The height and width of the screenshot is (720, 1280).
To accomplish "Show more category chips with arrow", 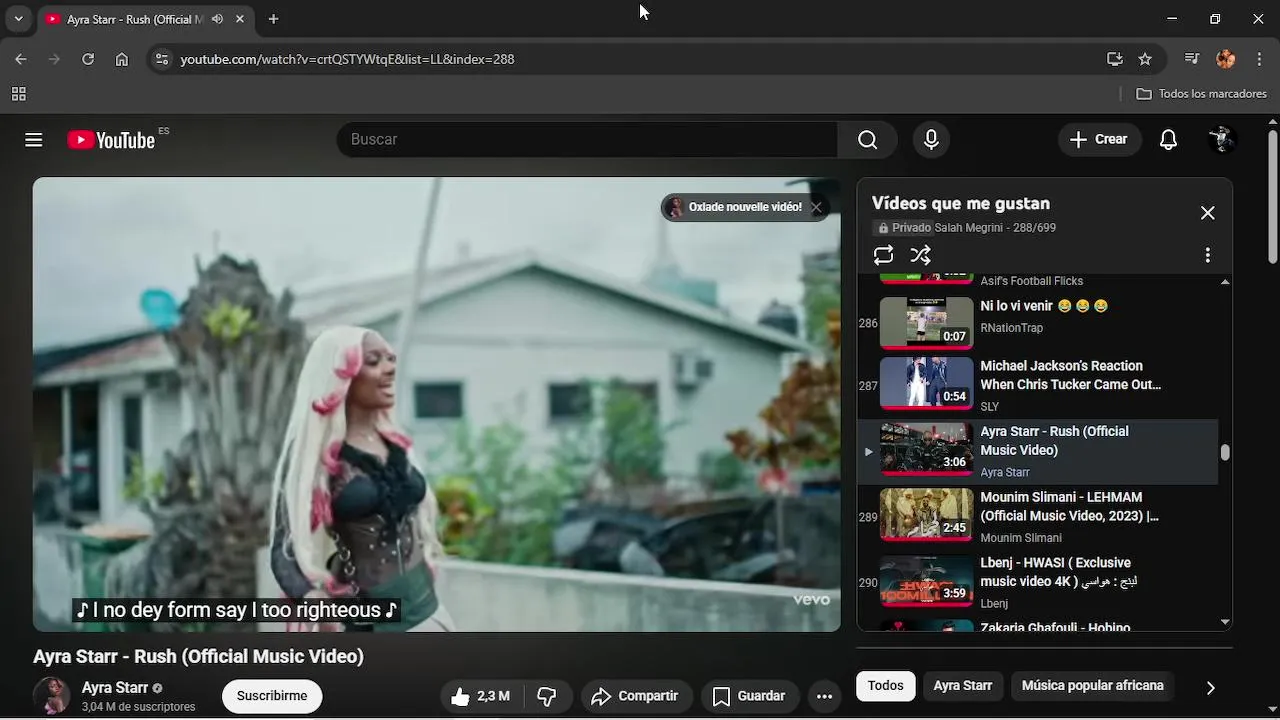I will 1210,687.
